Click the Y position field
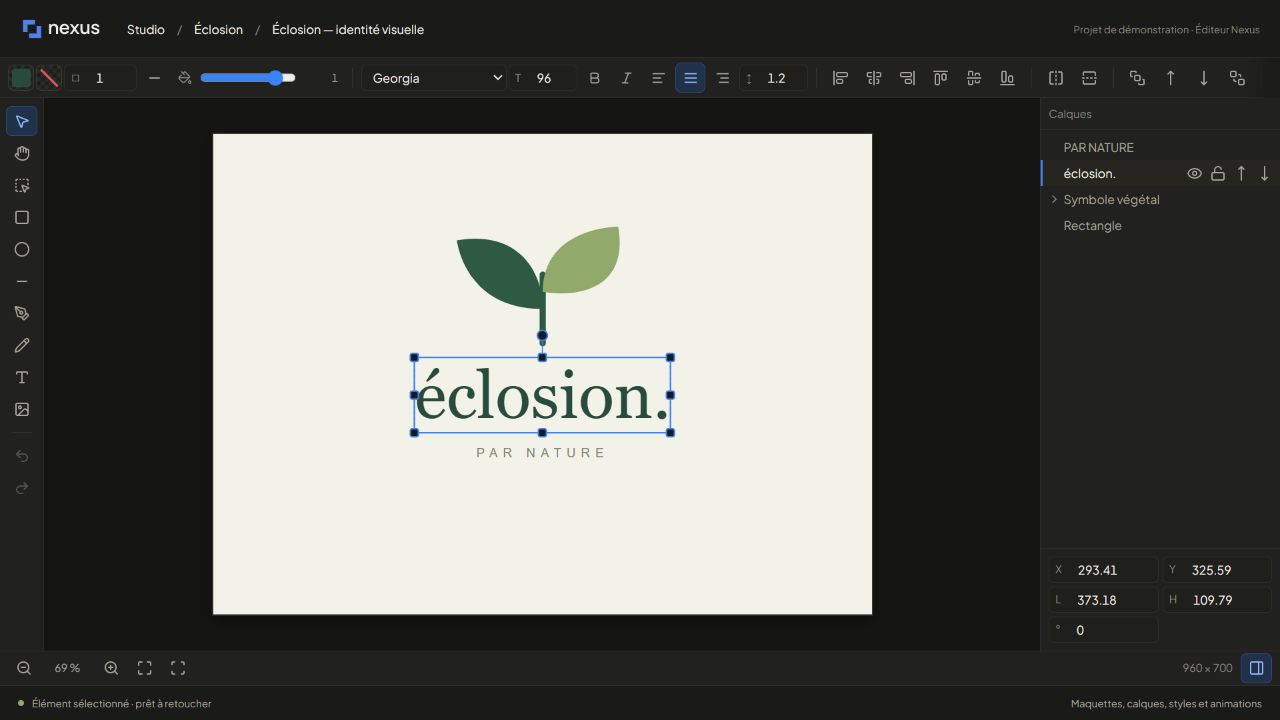The width and height of the screenshot is (1280, 720). click(1217, 570)
